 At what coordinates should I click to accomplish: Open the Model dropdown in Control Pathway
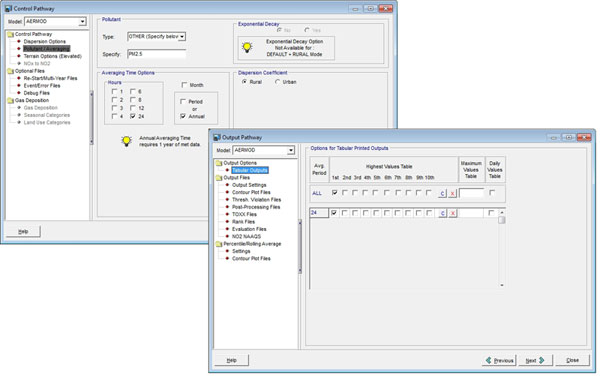coord(82,22)
